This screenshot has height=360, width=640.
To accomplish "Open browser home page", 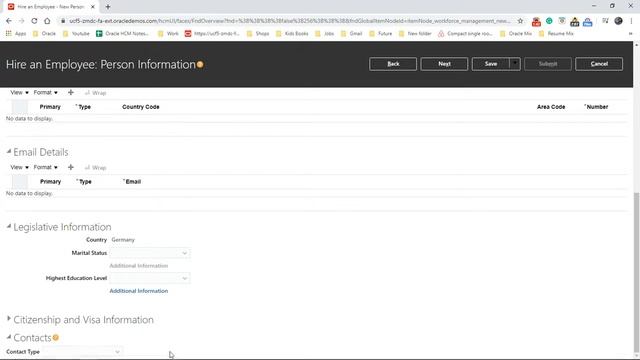I will (47, 21).
